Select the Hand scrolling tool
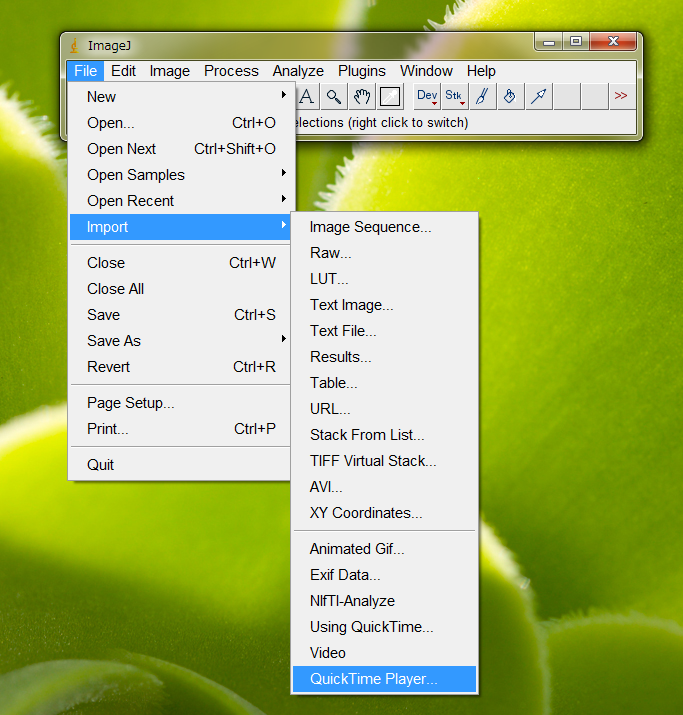 [362, 96]
